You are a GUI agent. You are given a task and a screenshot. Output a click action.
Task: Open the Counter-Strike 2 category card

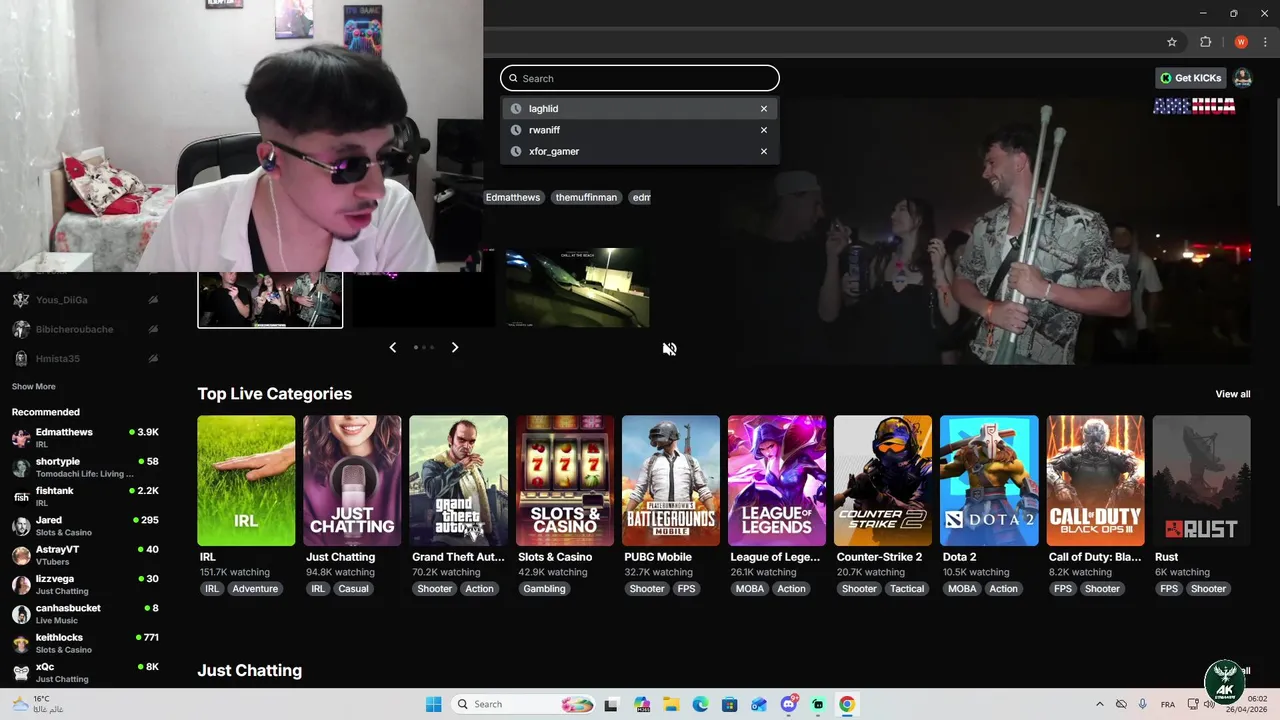click(883, 480)
